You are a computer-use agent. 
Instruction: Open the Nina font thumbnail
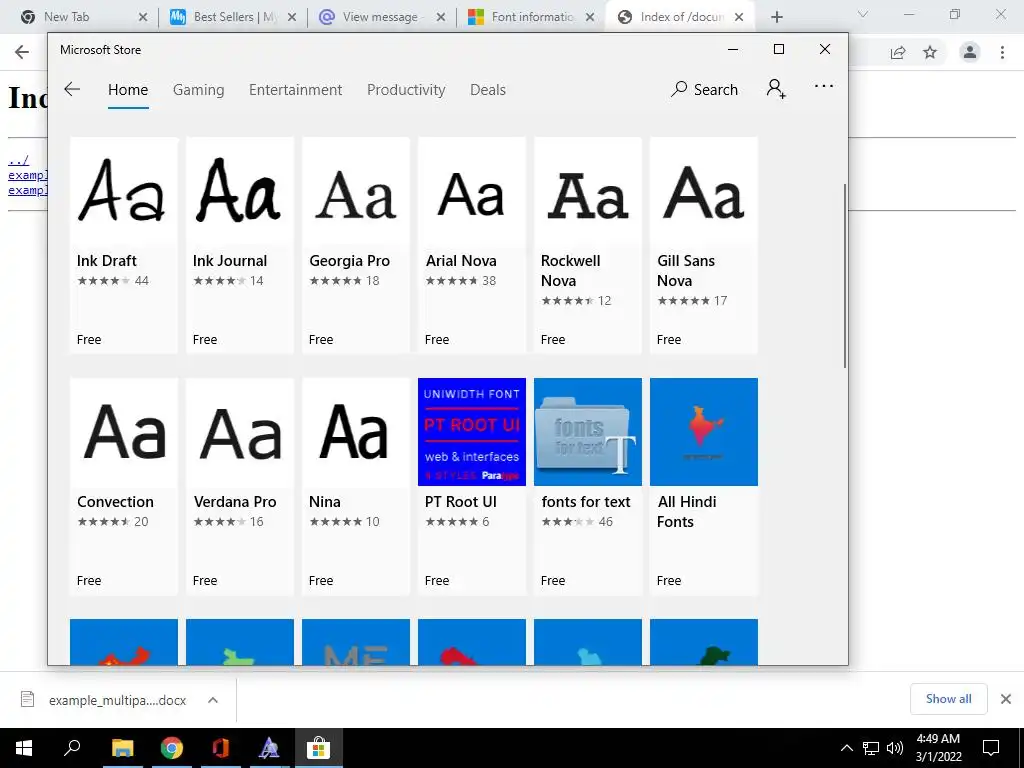356,432
